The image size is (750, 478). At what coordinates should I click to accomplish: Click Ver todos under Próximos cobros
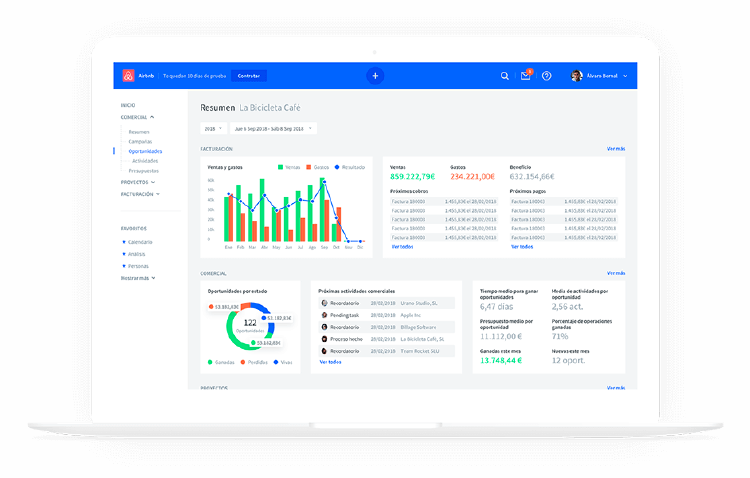point(402,246)
